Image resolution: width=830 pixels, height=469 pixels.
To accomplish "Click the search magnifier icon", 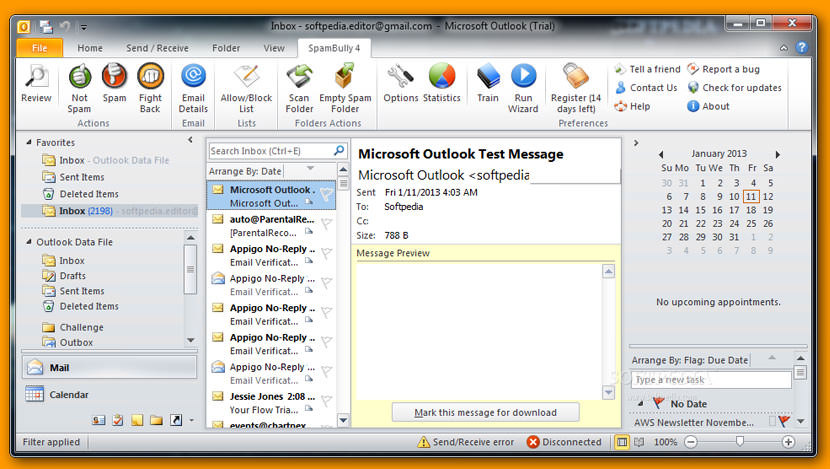I will (339, 151).
